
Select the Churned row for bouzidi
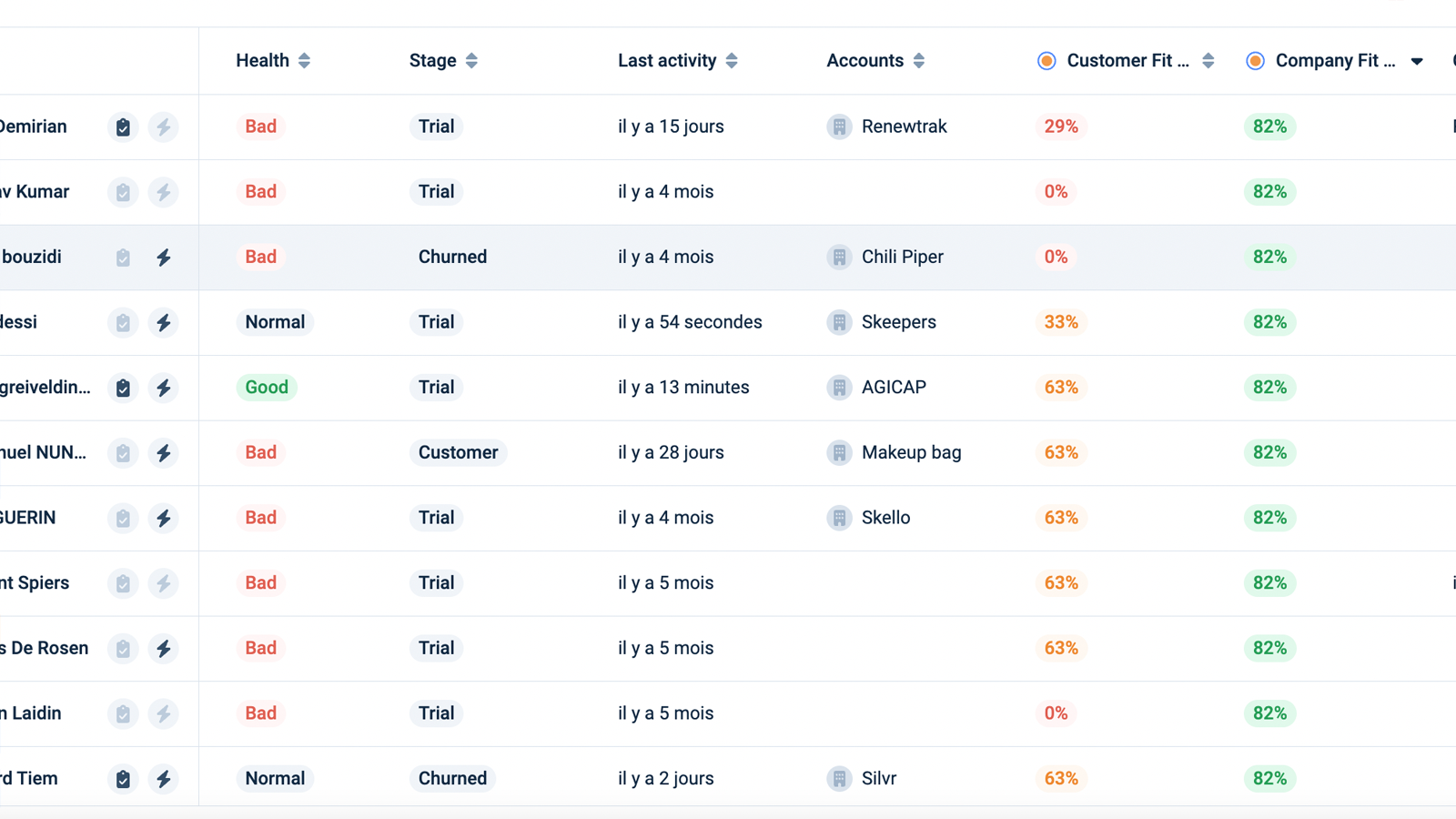(x=452, y=258)
